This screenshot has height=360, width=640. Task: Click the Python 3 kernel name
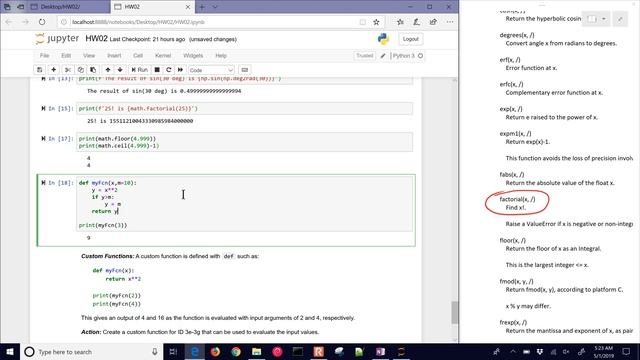404,56
